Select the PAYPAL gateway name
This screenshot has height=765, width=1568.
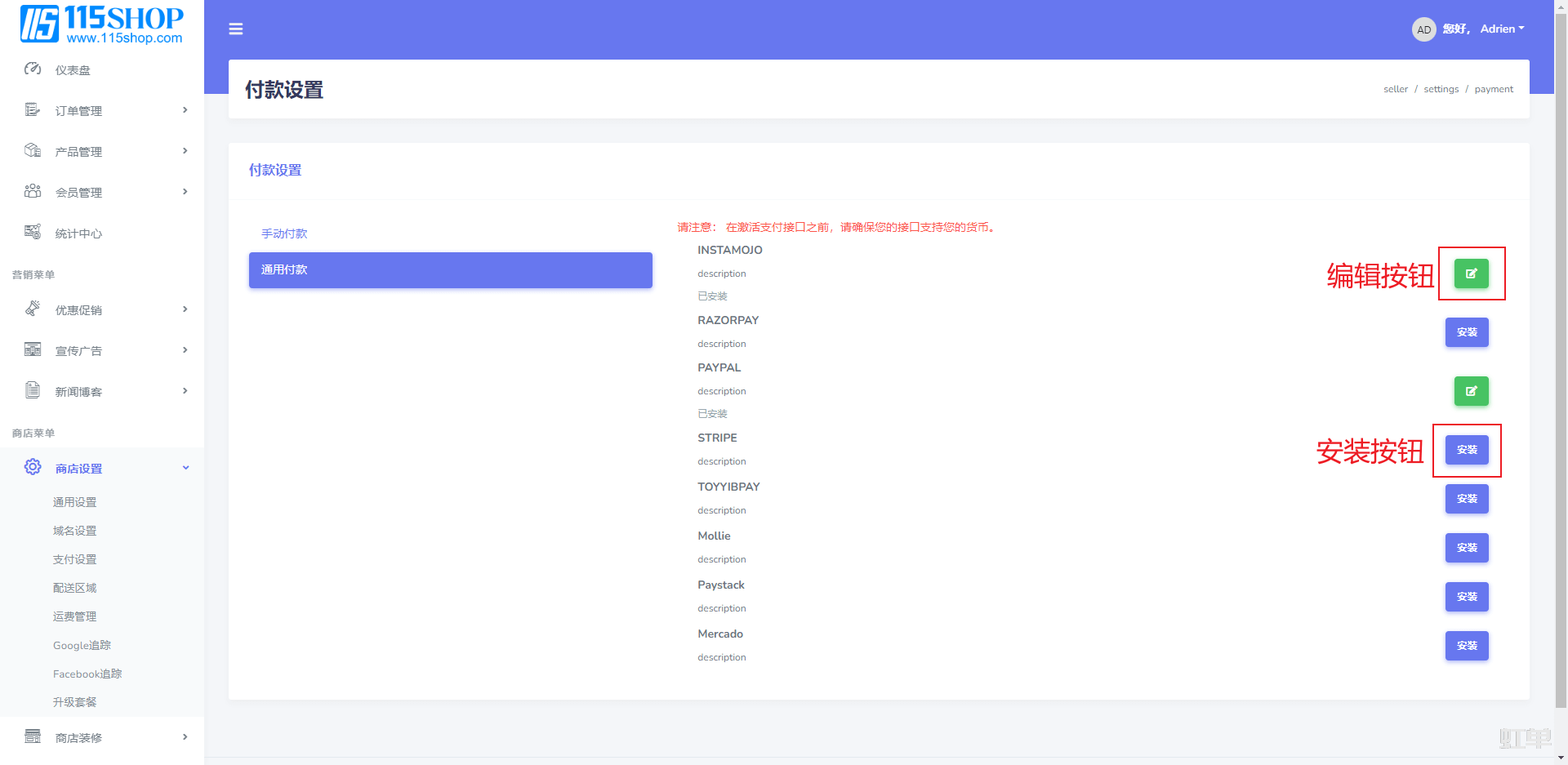[719, 367]
